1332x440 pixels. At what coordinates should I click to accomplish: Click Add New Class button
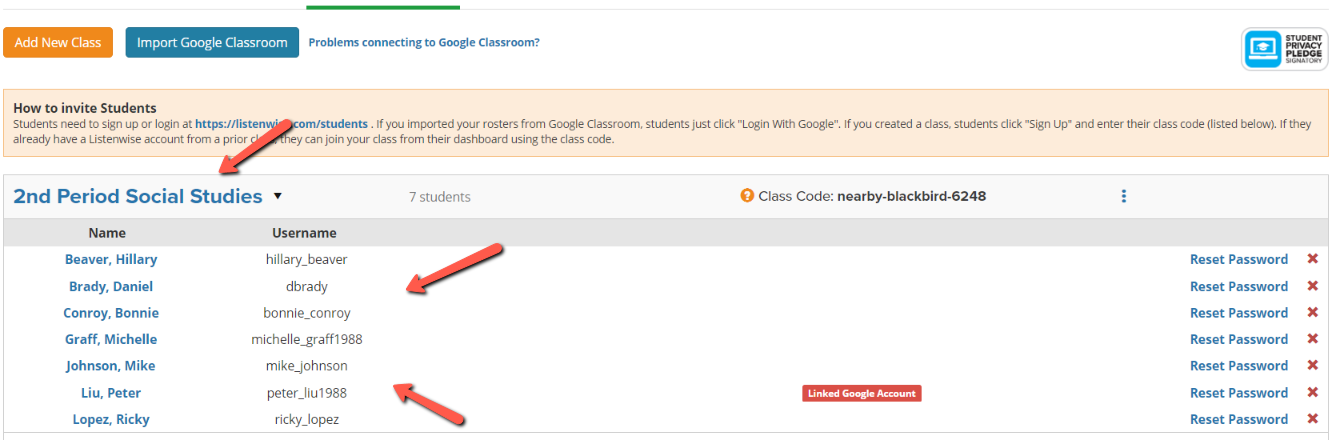click(x=58, y=42)
